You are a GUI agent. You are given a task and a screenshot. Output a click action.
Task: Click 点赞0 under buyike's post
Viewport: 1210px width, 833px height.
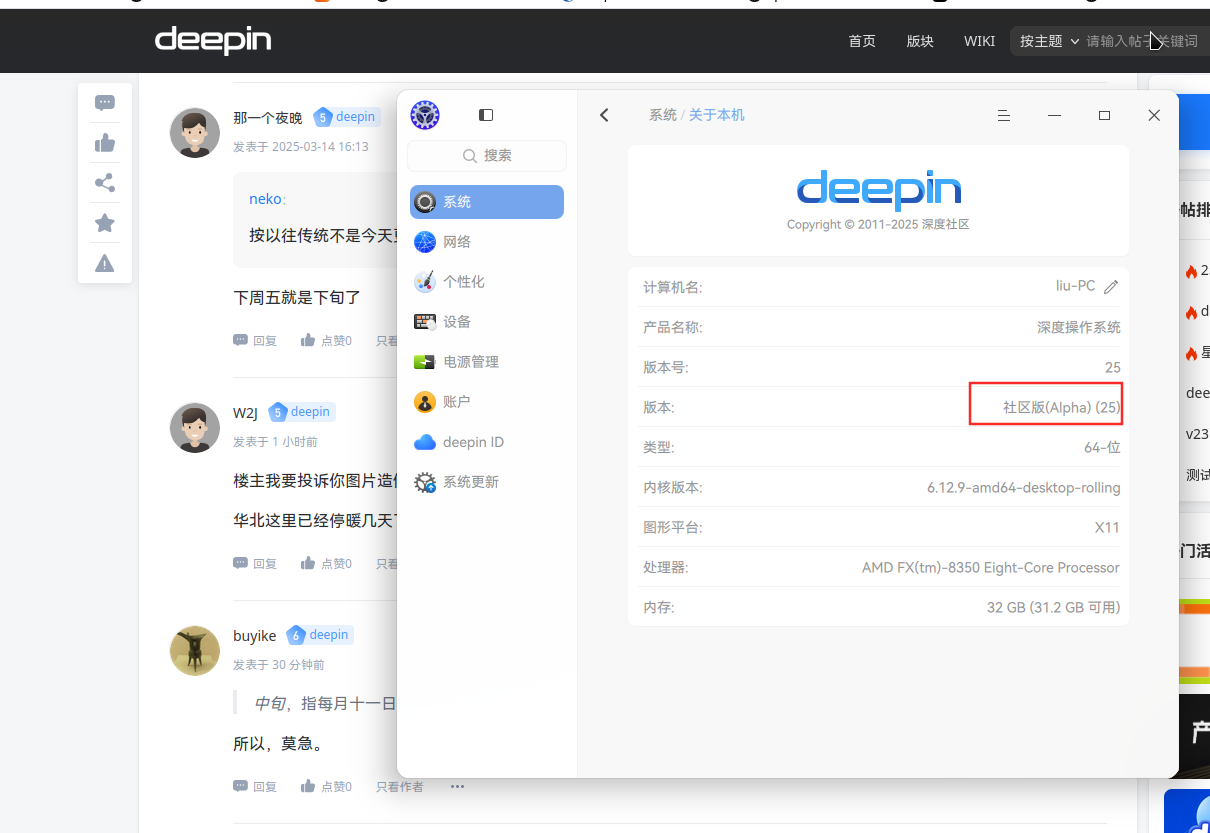pyautogui.click(x=326, y=786)
